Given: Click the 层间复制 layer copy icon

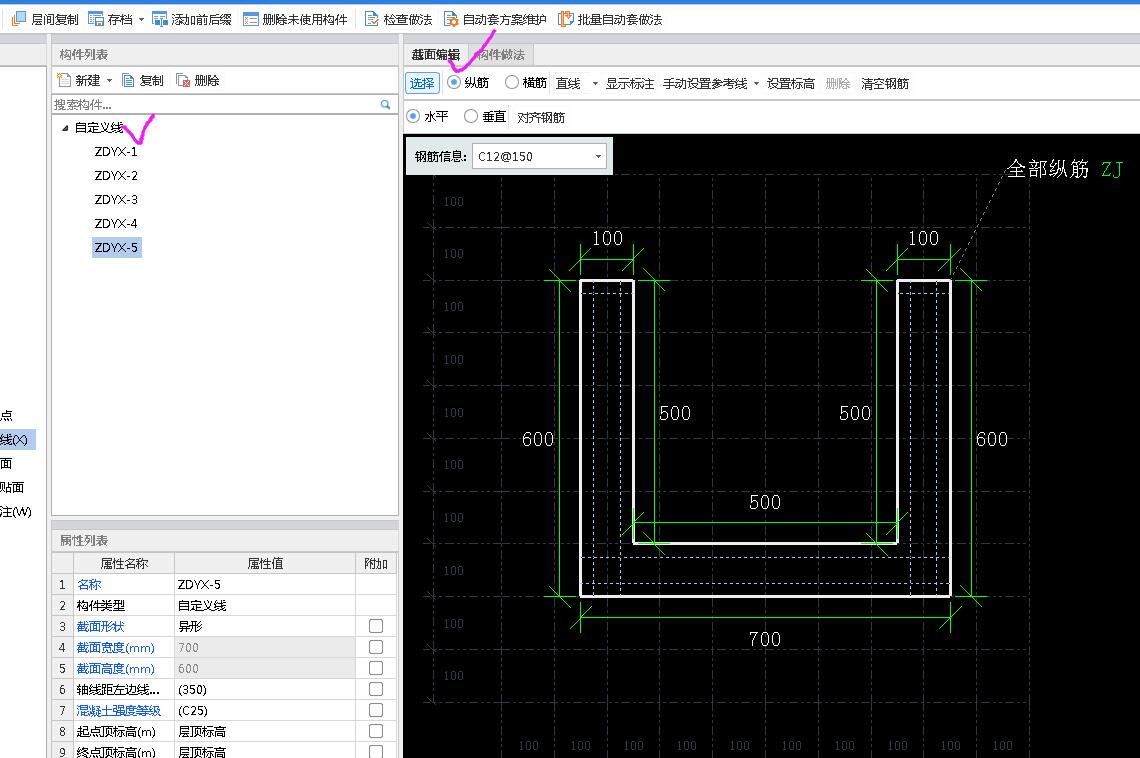Looking at the screenshot, I should [x=19, y=19].
